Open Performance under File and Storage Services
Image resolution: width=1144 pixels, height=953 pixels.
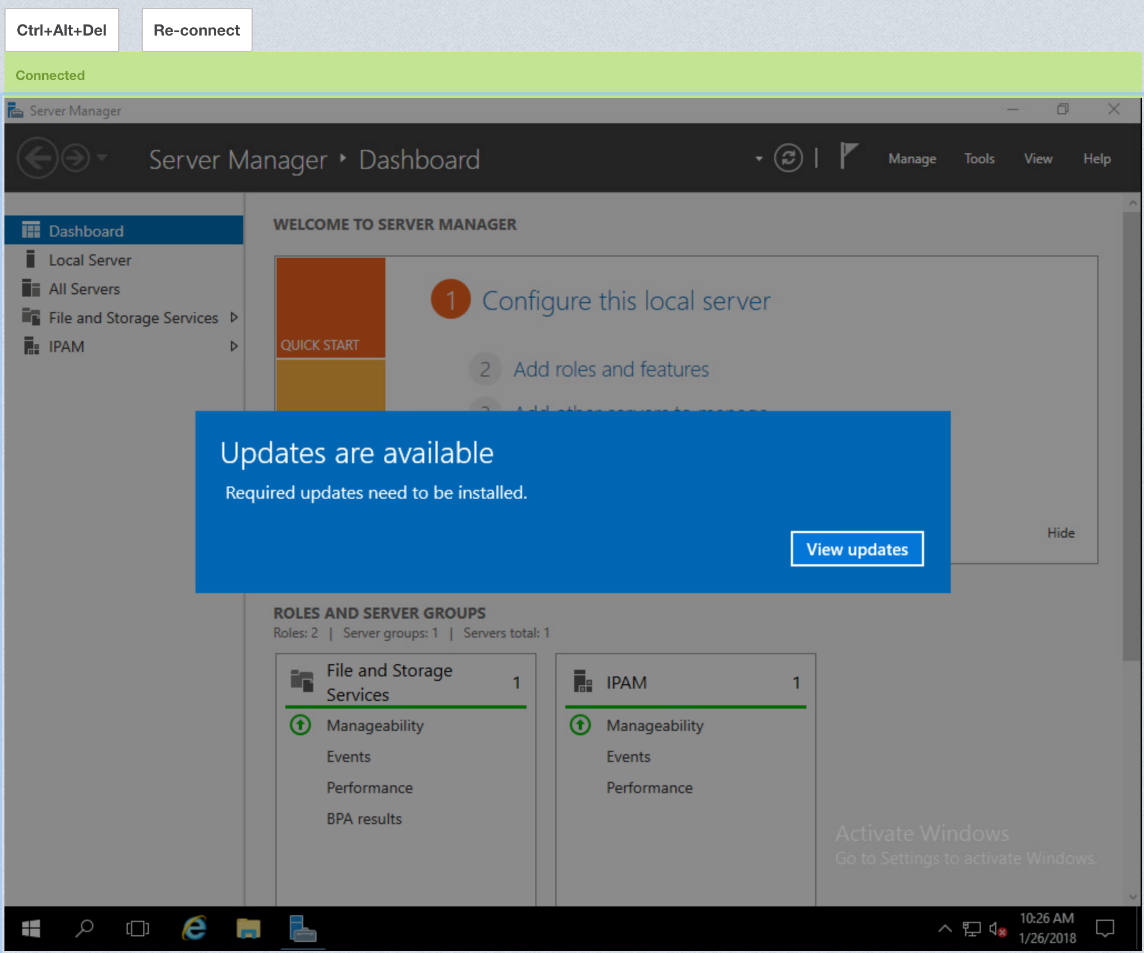369,788
